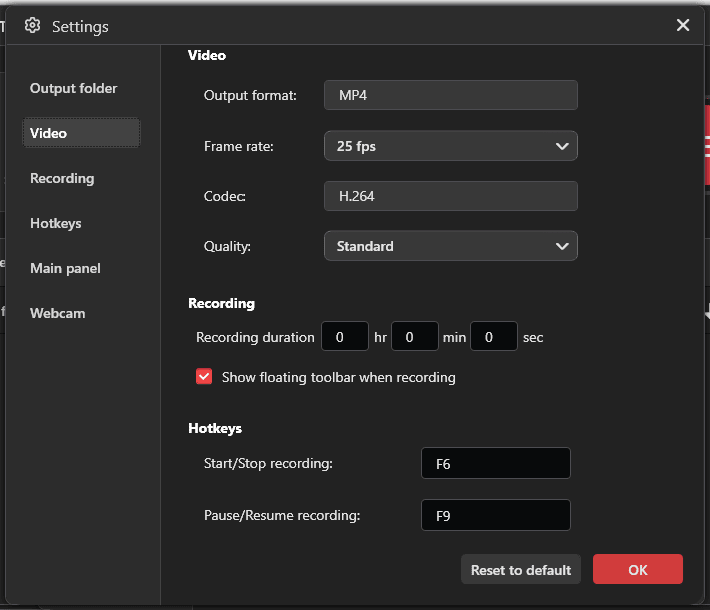710x610 pixels.
Task: Click the Recording section heading
Action: click(221, 303)
